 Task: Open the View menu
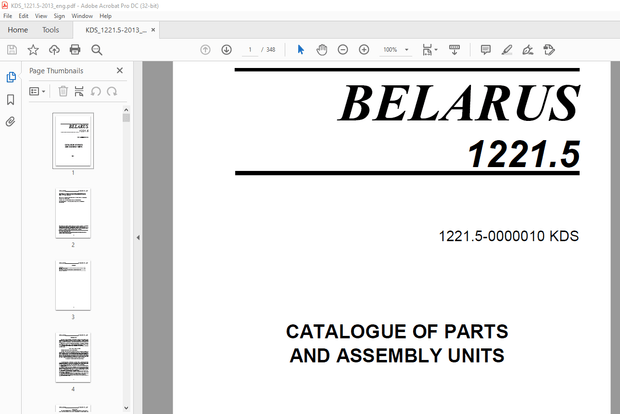tap(41, 16)
